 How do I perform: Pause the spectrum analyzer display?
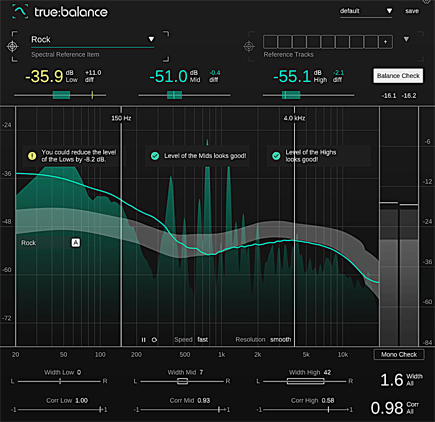click(143, 340)
